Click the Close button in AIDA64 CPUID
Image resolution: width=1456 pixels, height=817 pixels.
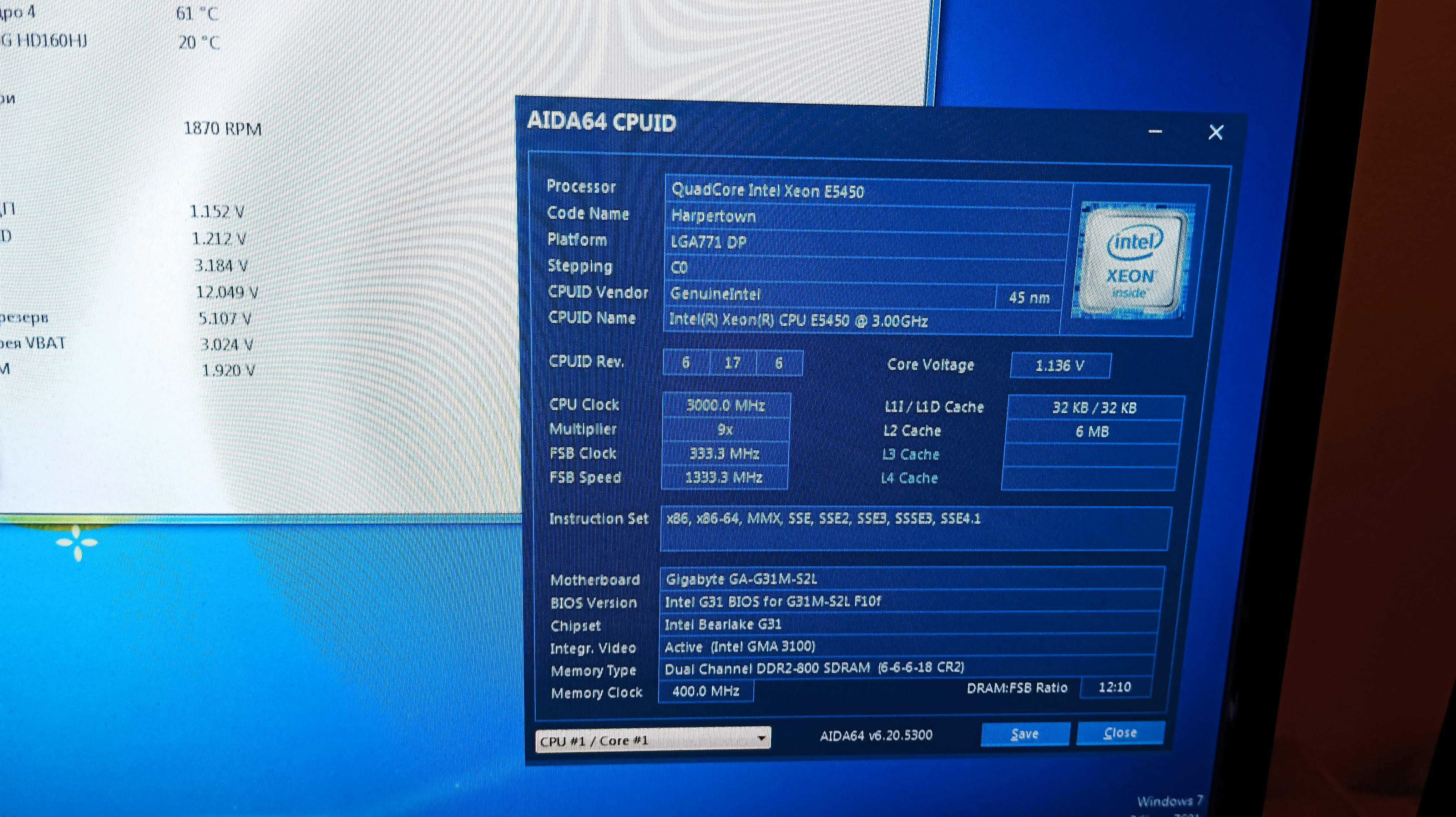tap(1120, 733)
